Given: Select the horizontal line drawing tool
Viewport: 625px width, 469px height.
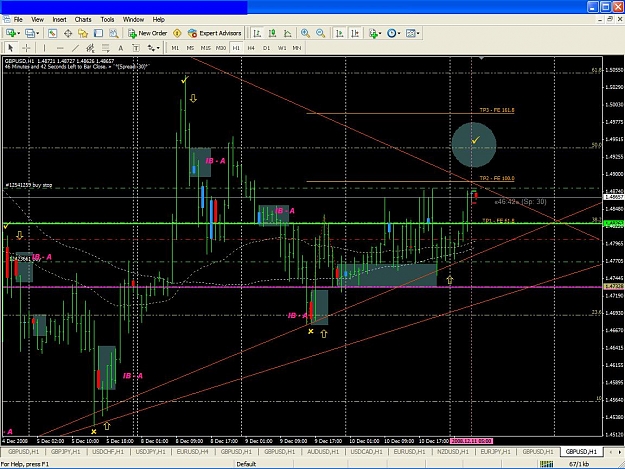Looking at the screenshot, I should pyautogui.click(x=60, y=48).
